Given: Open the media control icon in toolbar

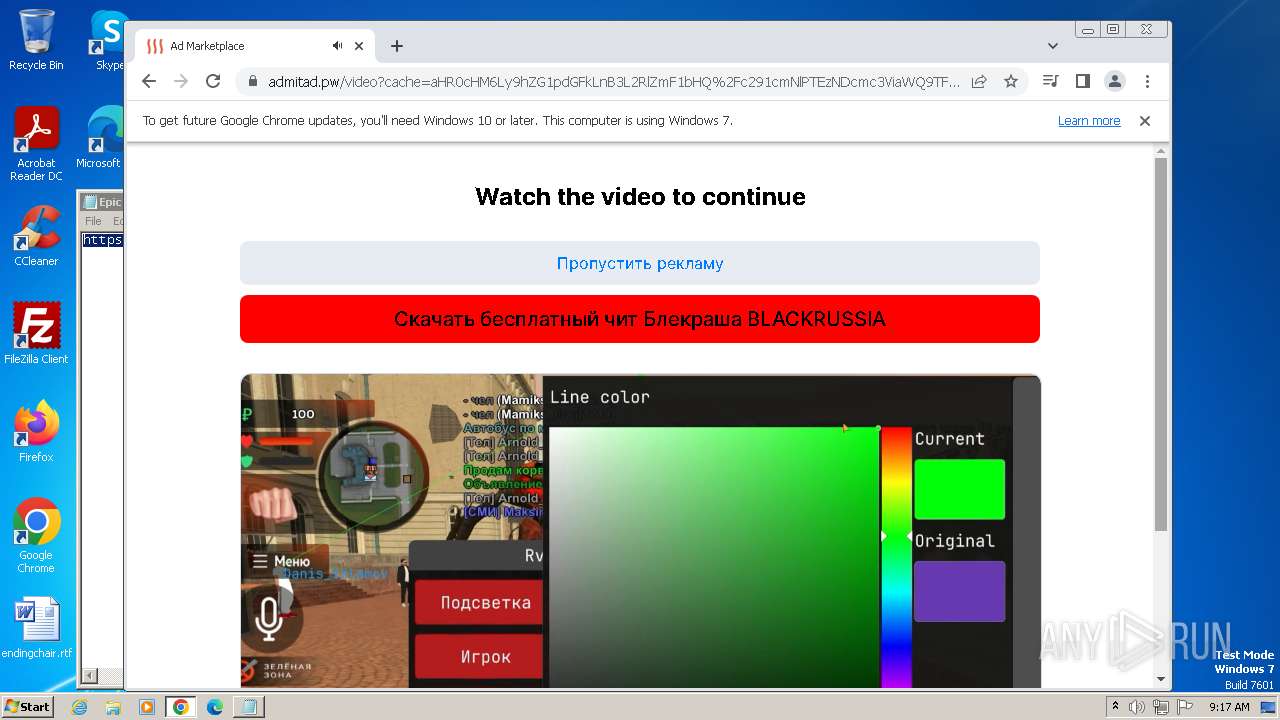Looking at the screenshot, I should coord(1050,82).
